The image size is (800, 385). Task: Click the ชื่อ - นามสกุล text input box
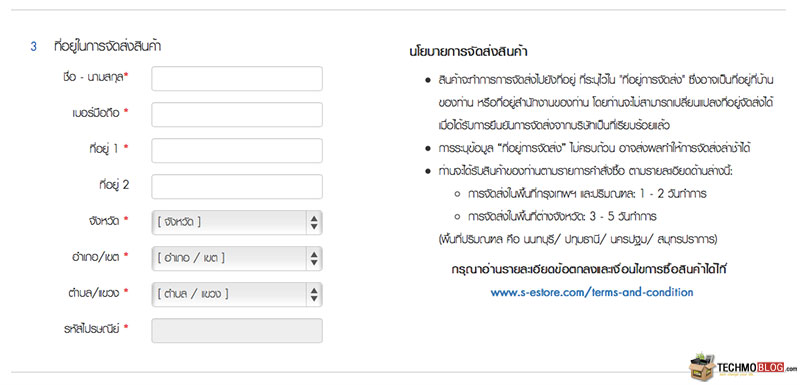(x=237, y=79)
